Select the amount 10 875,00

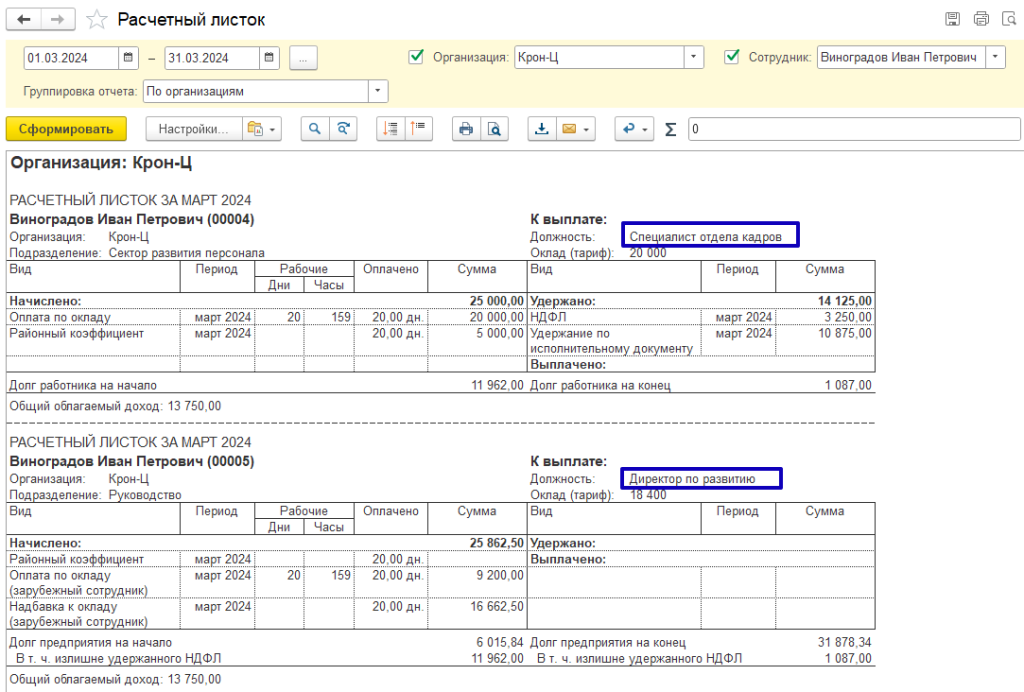[x=845, y=334]
